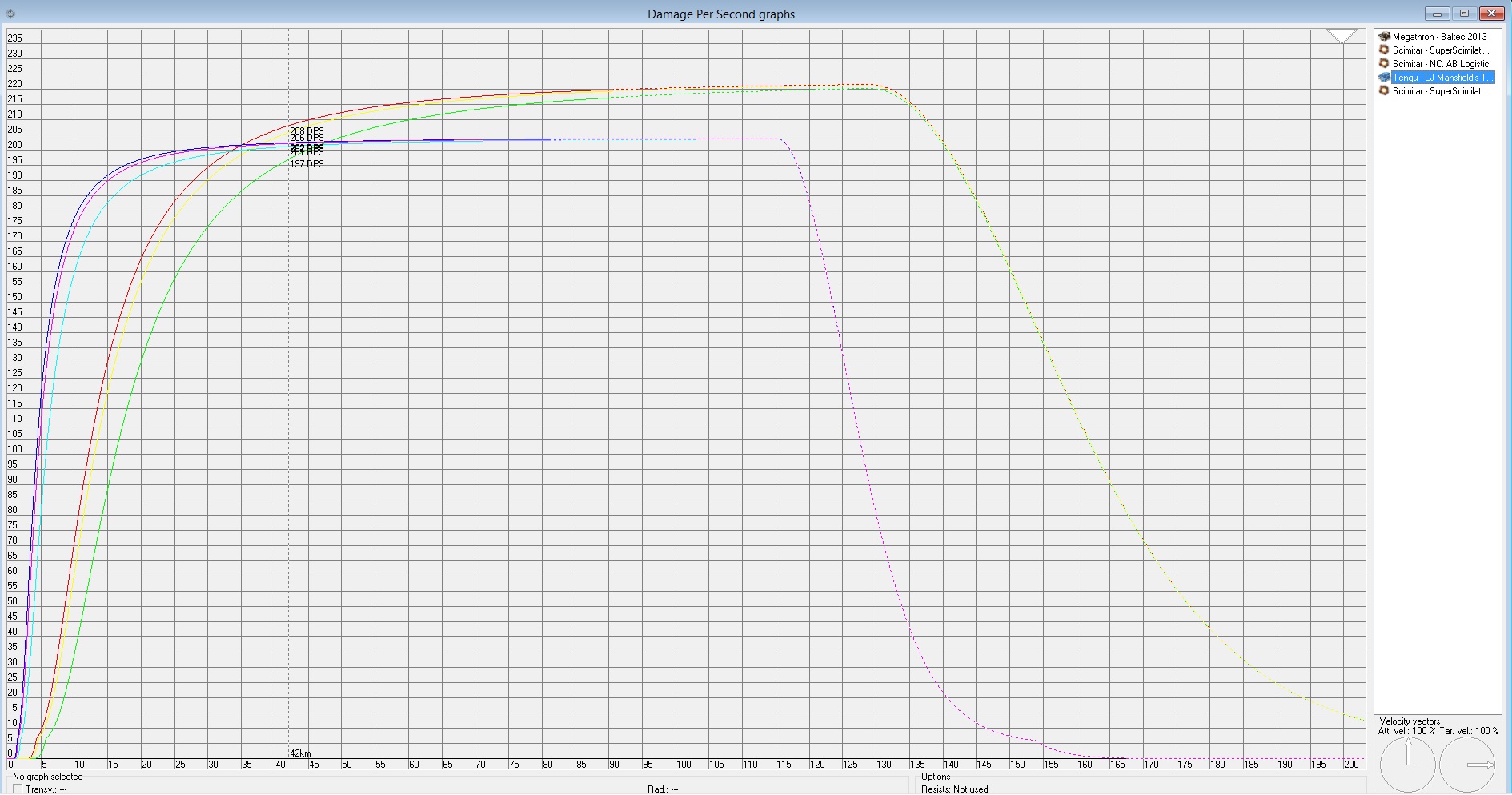Click the Att. vel.: 100 % label
This screenshot has width=1512, height=795.
[x=1407, y=731]
